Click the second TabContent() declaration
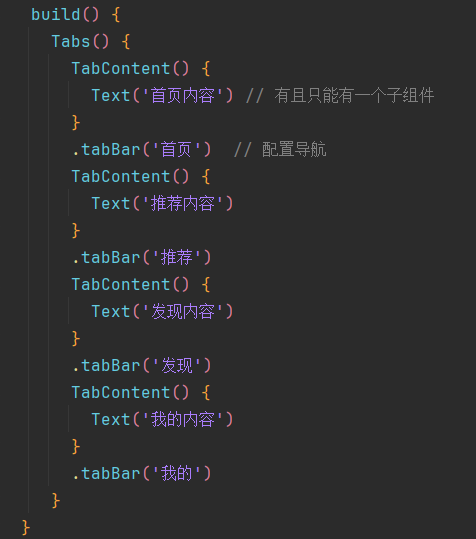 coord(130,176)
